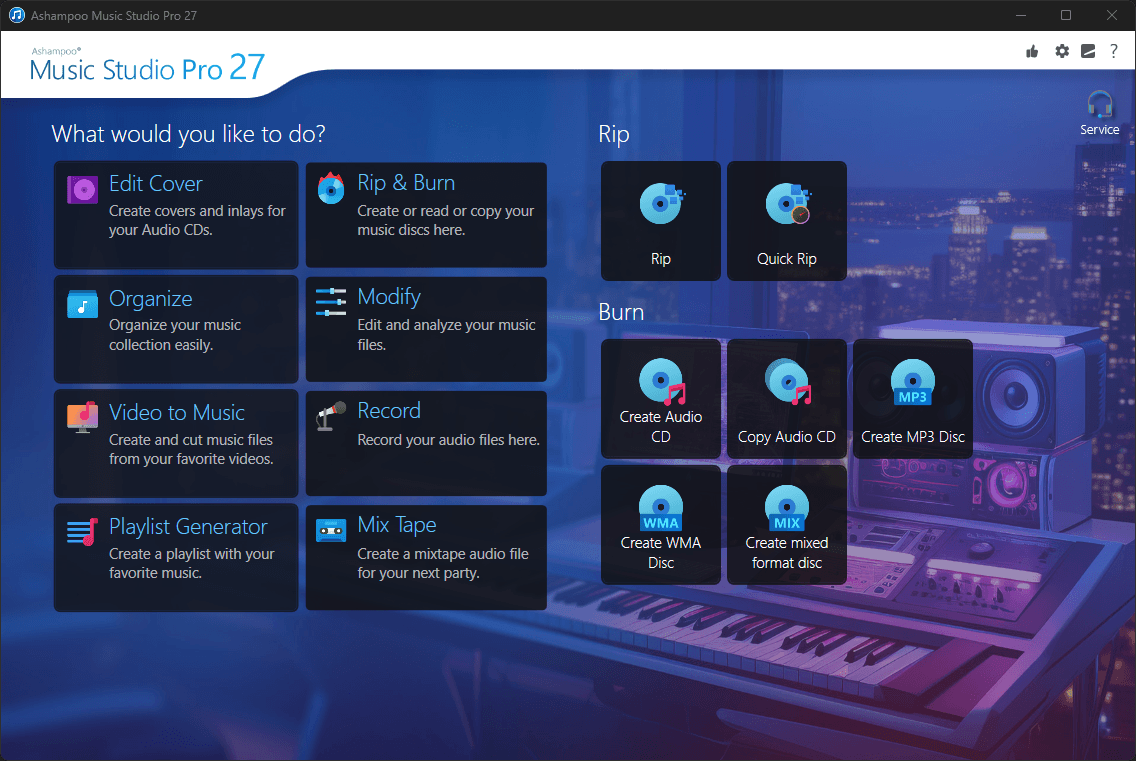The image size is (1136, 761).
Task: Open the Create WMA Disc tile
Action: pyautogui.click(x=661, y=525)
